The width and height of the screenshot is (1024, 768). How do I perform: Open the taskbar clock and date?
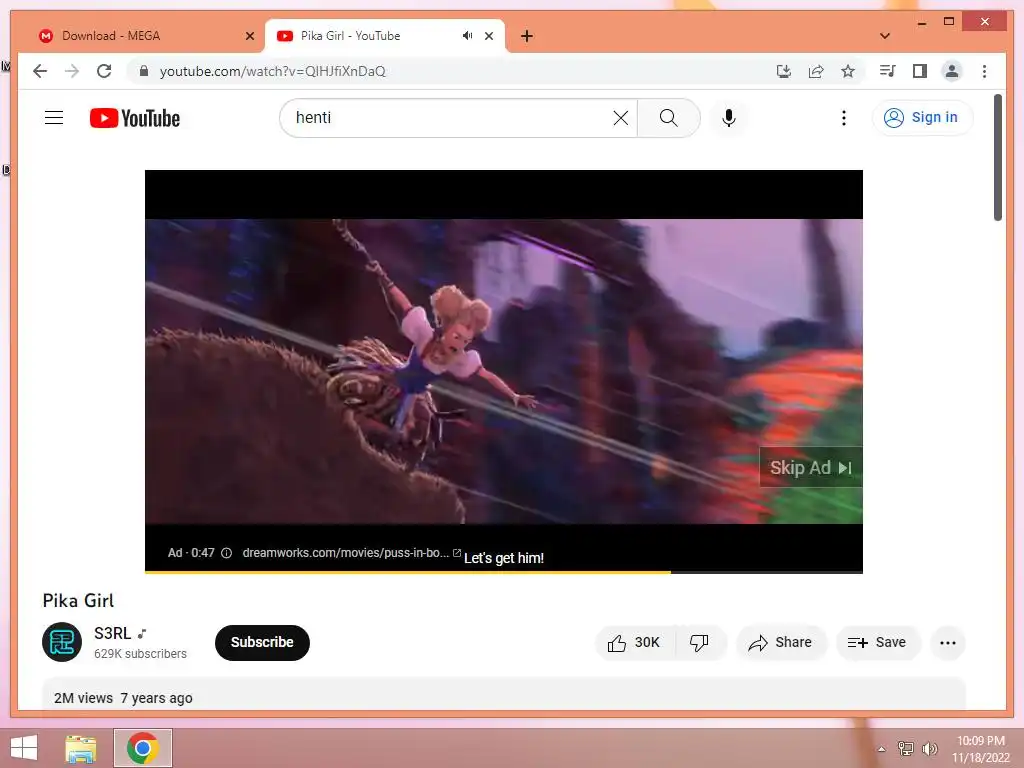point(980,749)
